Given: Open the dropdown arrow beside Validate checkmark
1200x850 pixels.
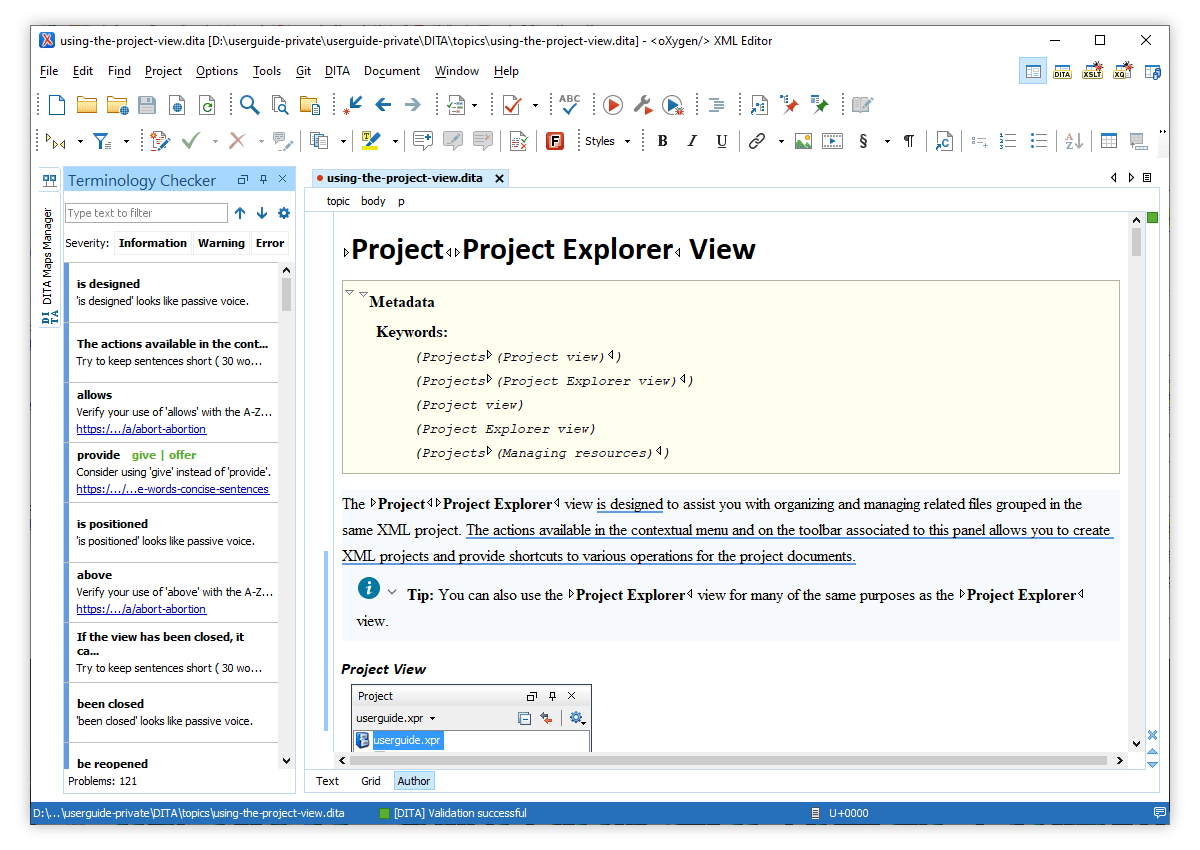Looking at the screenshot, I should coord(535,105).
